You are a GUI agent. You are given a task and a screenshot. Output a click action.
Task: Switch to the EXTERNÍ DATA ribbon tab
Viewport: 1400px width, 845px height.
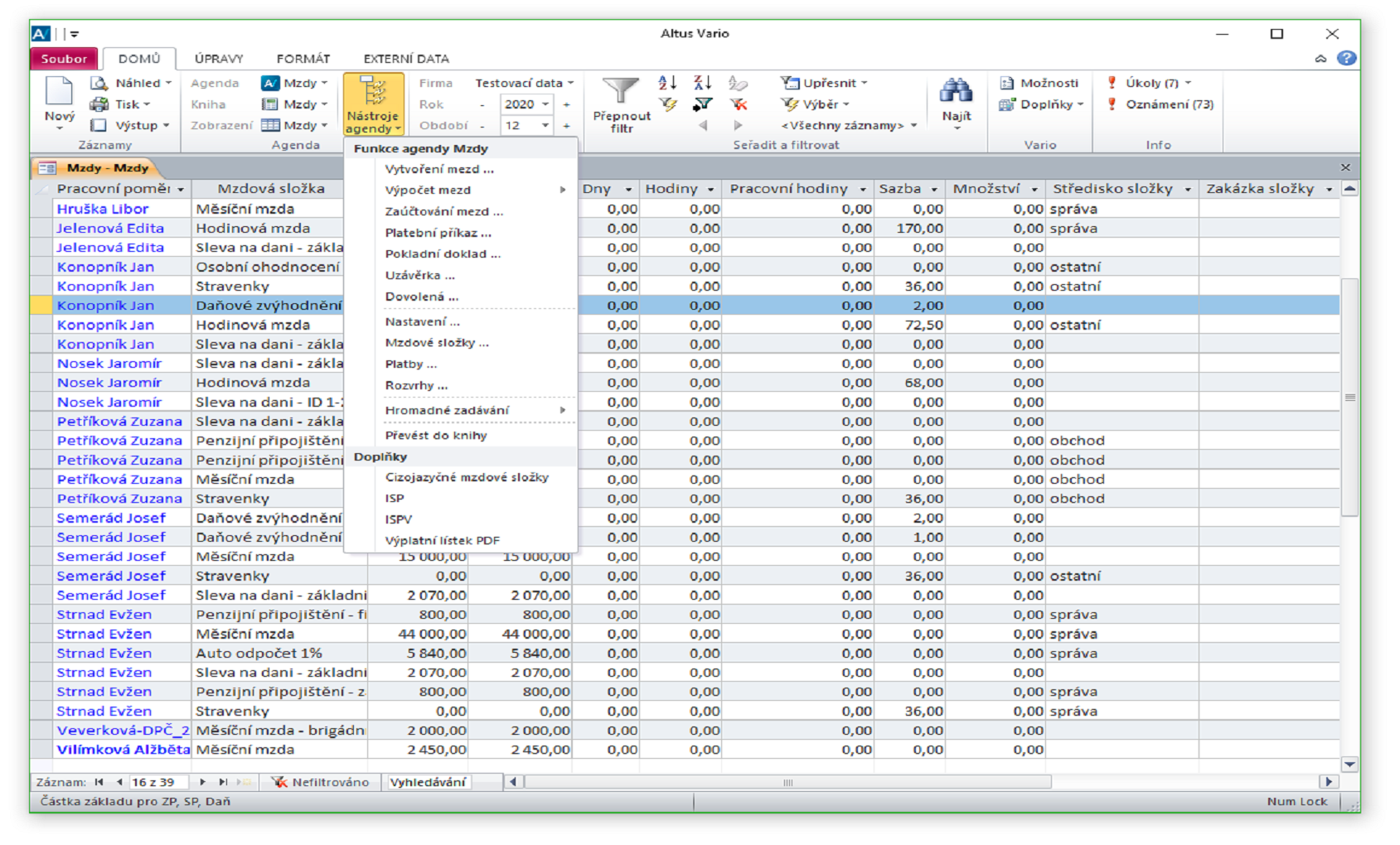coord(406,59)
